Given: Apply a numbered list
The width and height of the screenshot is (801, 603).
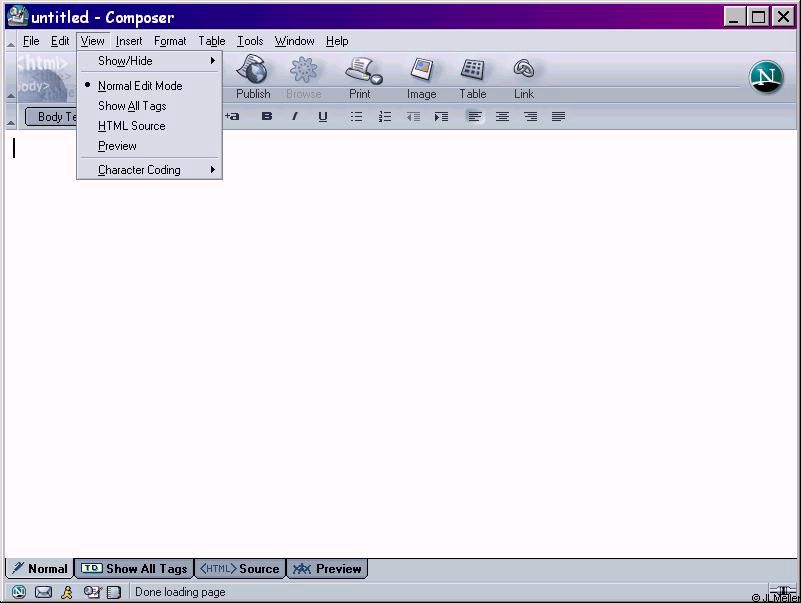Looking at the screenshot, I should coord(384,117).
